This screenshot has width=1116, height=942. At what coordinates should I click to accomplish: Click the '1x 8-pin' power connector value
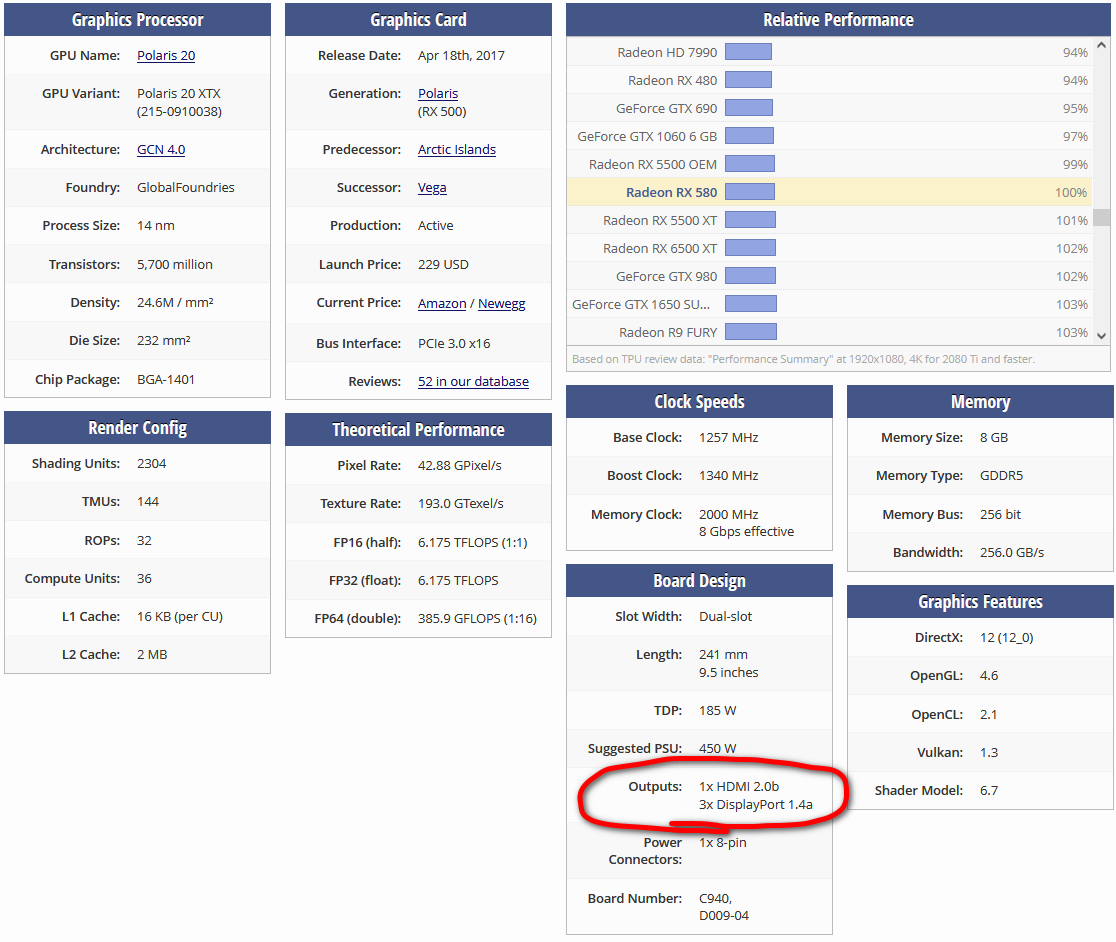click(722, 842)
